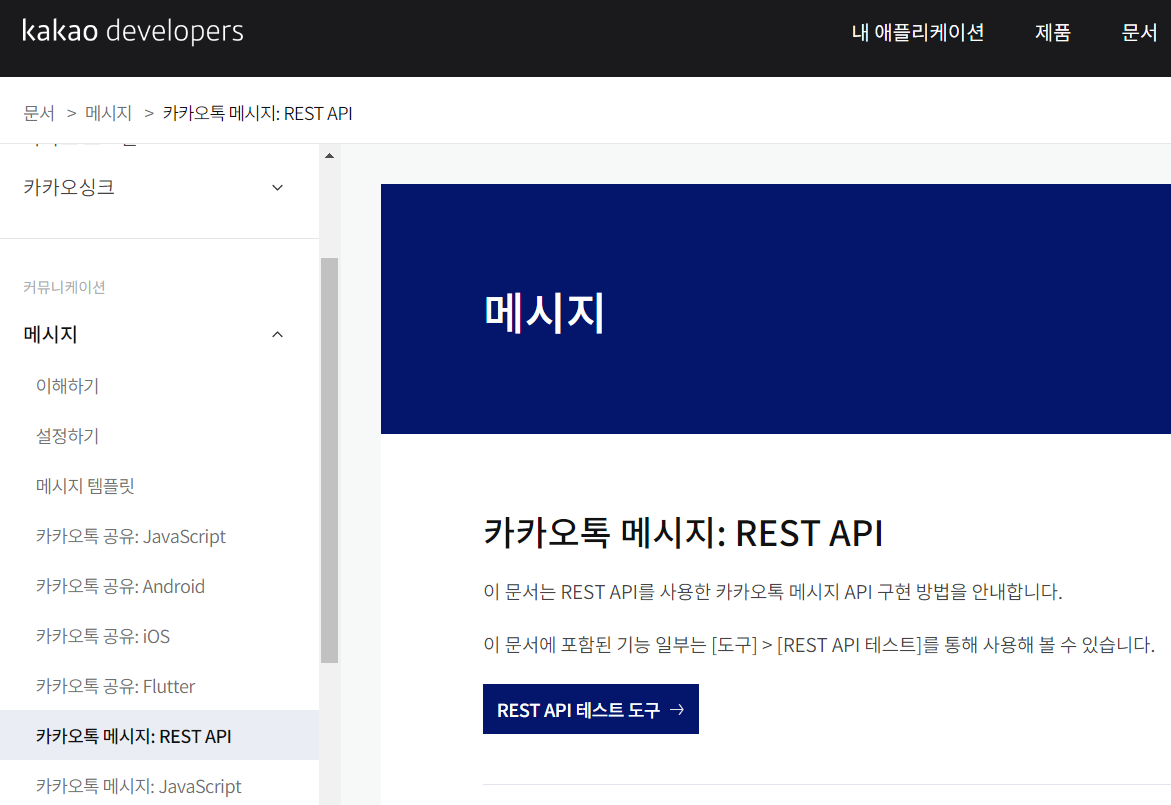Viewport: 1171px width, 805px height.
Task: Click the REST API 테스트 도구 button
Action: tap(591, 709)
